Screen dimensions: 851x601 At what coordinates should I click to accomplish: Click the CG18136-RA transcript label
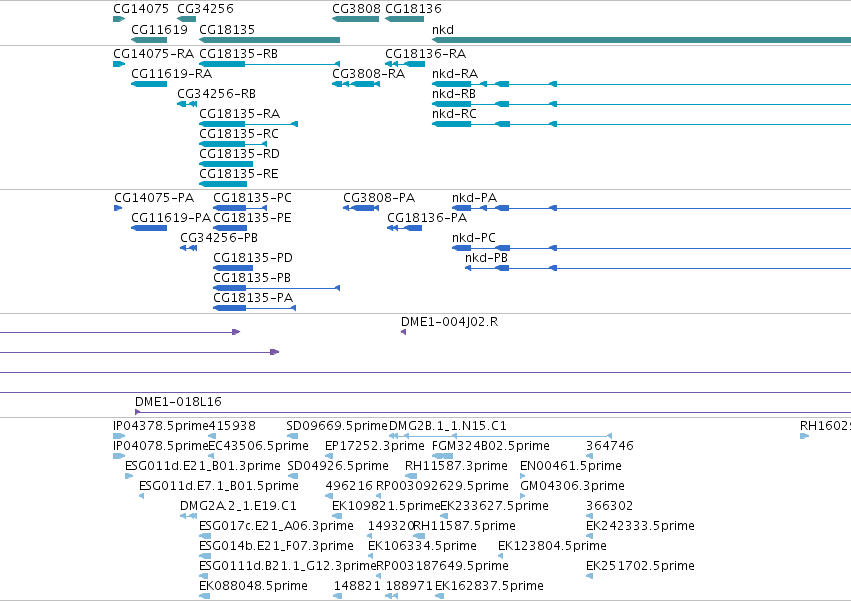pyautogui.click(x=426, y=54)
